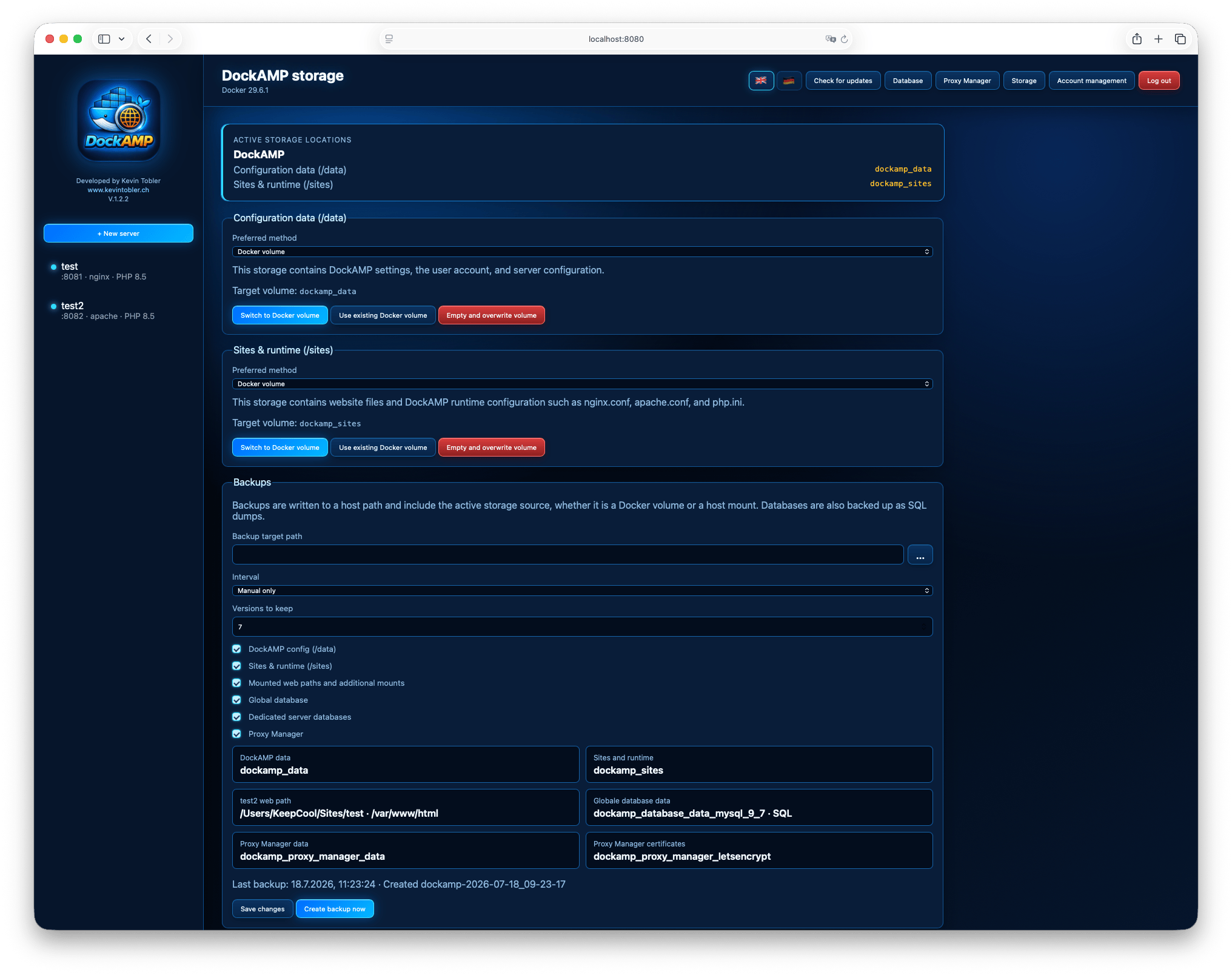Image resolution: width=1232 pixels, height=975 pixels.
Task: Empty and overwrite Sites & runtime volume
Action: click(x=491, y=447)
